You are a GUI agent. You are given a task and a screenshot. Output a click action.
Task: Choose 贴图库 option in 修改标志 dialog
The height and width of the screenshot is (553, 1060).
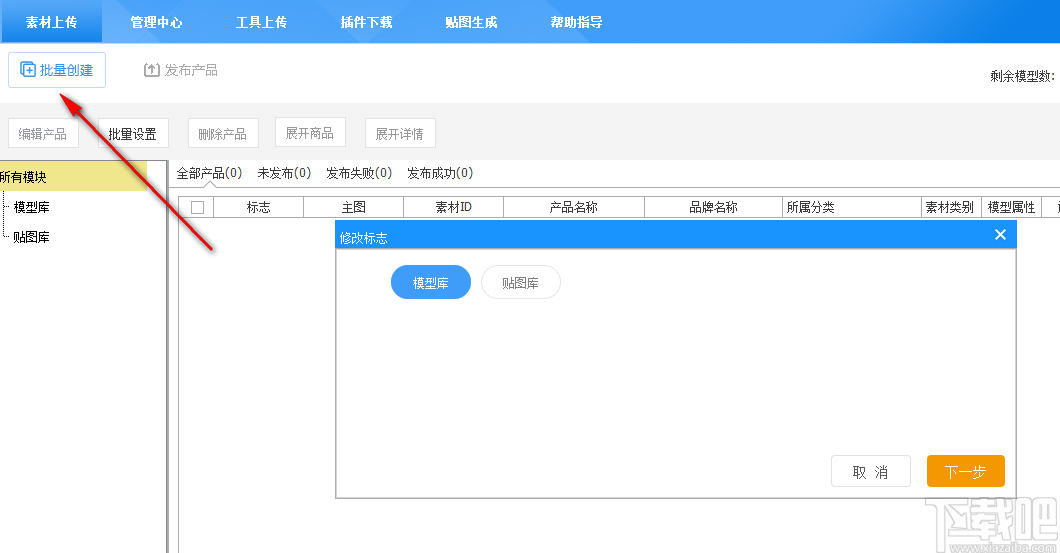click(x=521, y=283)
